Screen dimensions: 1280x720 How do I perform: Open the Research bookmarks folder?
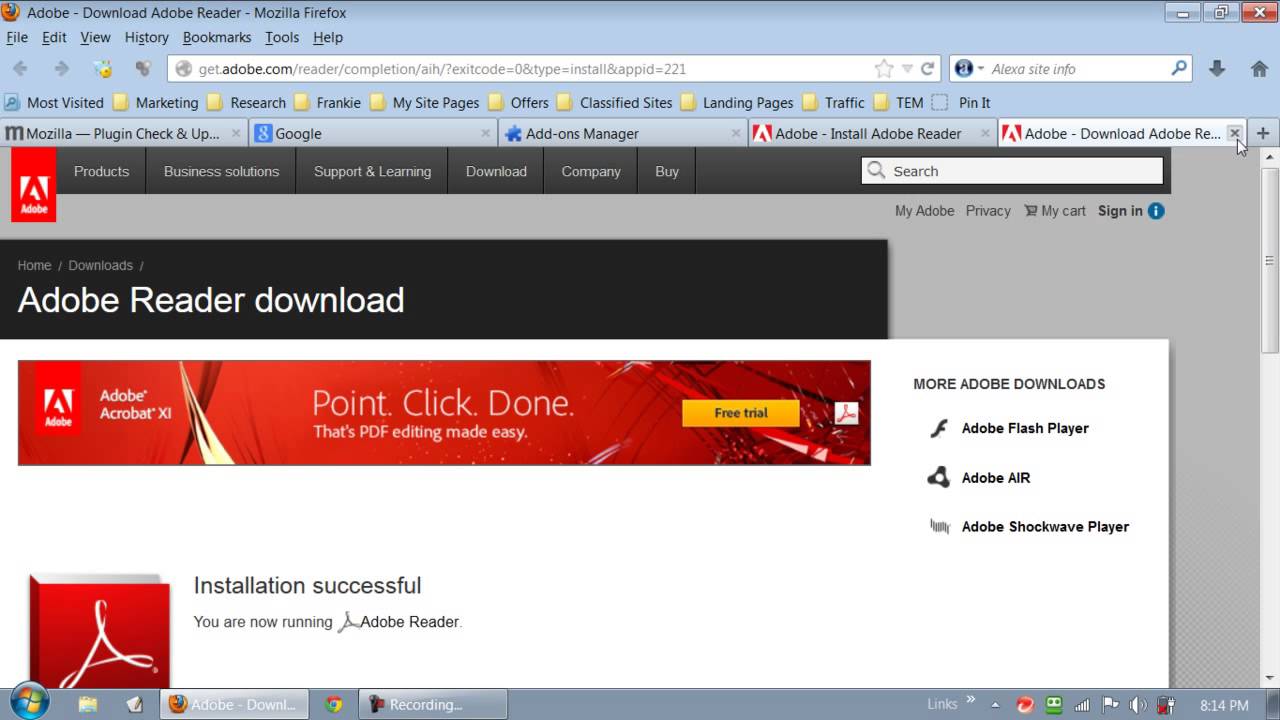pos(247,102)
